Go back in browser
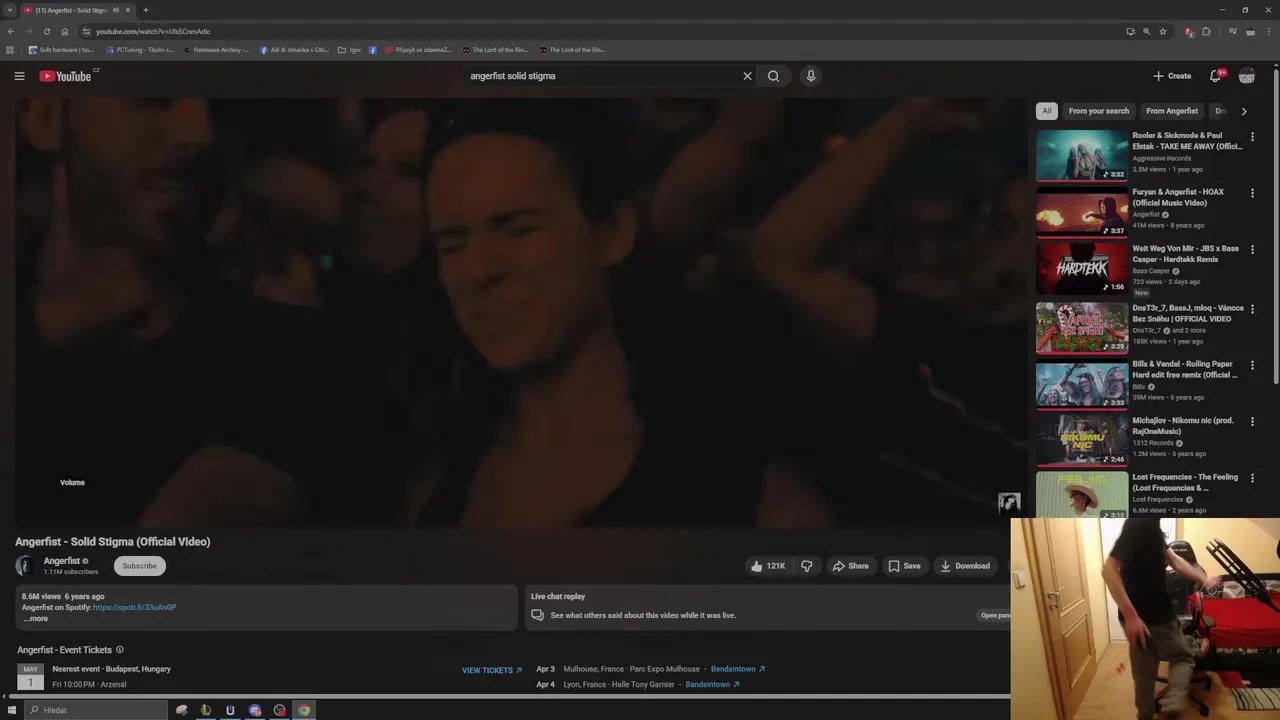Viewport: 1280px width, 720px height. click(x=10, y=31)
